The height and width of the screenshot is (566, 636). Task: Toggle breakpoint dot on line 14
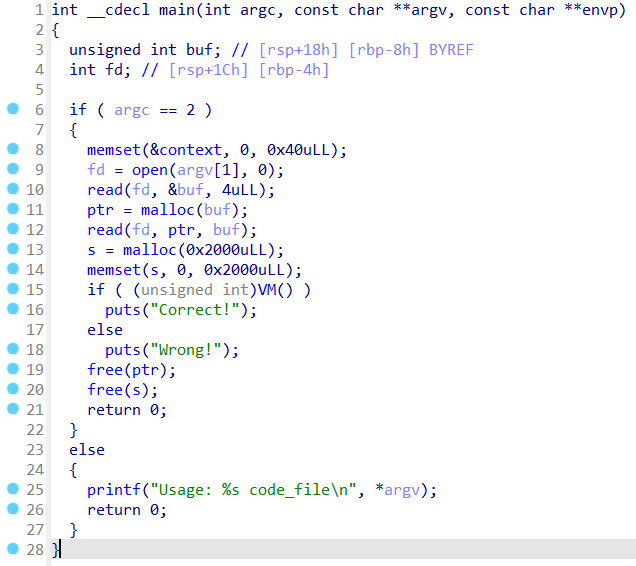tap(13, 269)
